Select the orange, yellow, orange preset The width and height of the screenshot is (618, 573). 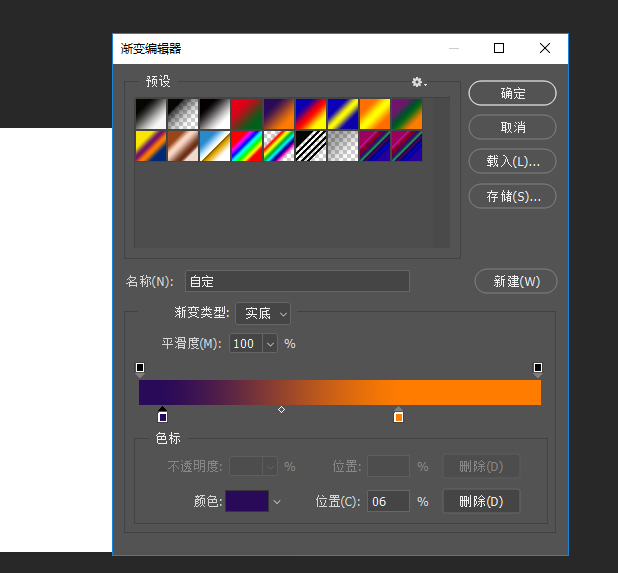(x=375, y=114)
